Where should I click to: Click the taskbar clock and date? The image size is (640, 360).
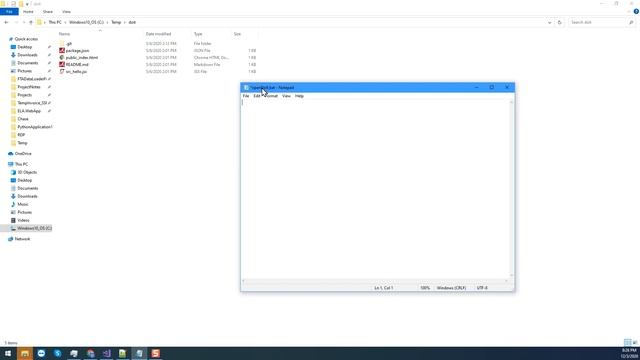(629, 353)
